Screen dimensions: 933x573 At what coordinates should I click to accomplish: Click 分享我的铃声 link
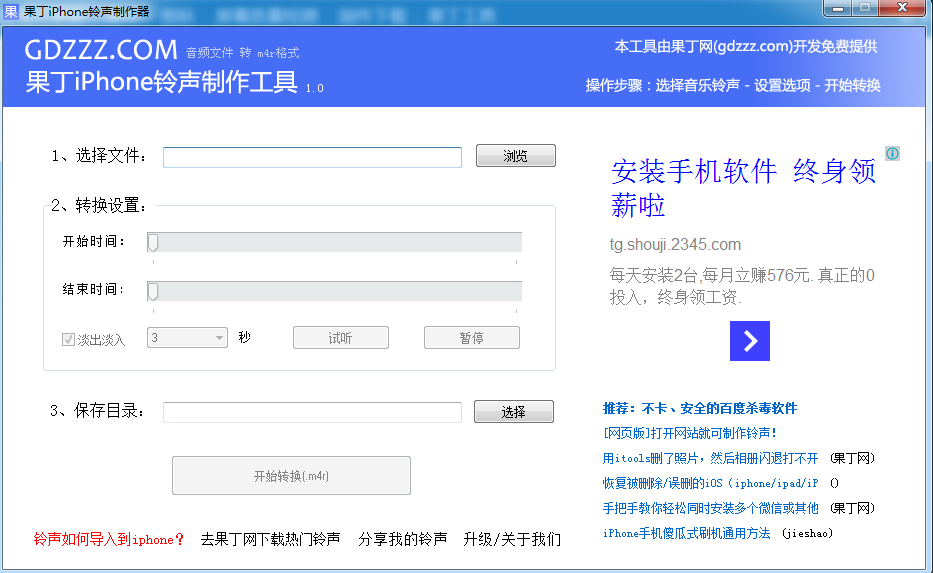click(402, 539)
